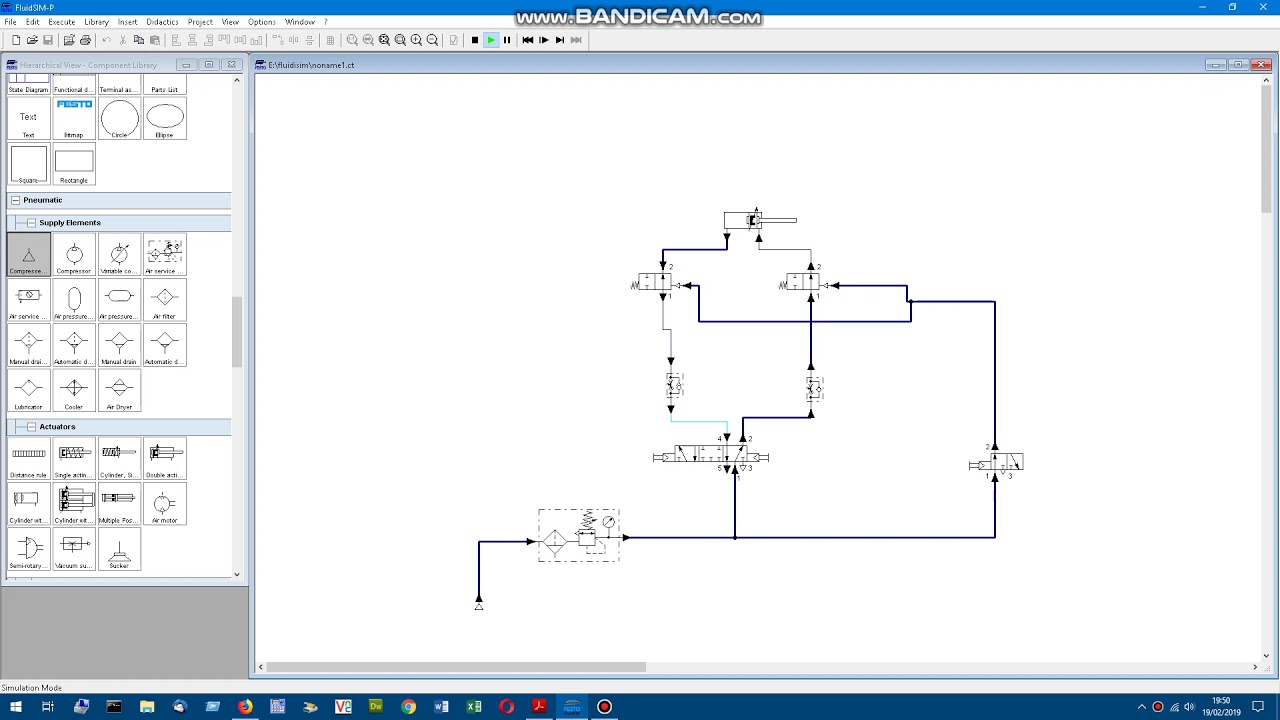Click the pushbutton 3/2 valve at right
1280x720 pixels.
pos(996,464)
